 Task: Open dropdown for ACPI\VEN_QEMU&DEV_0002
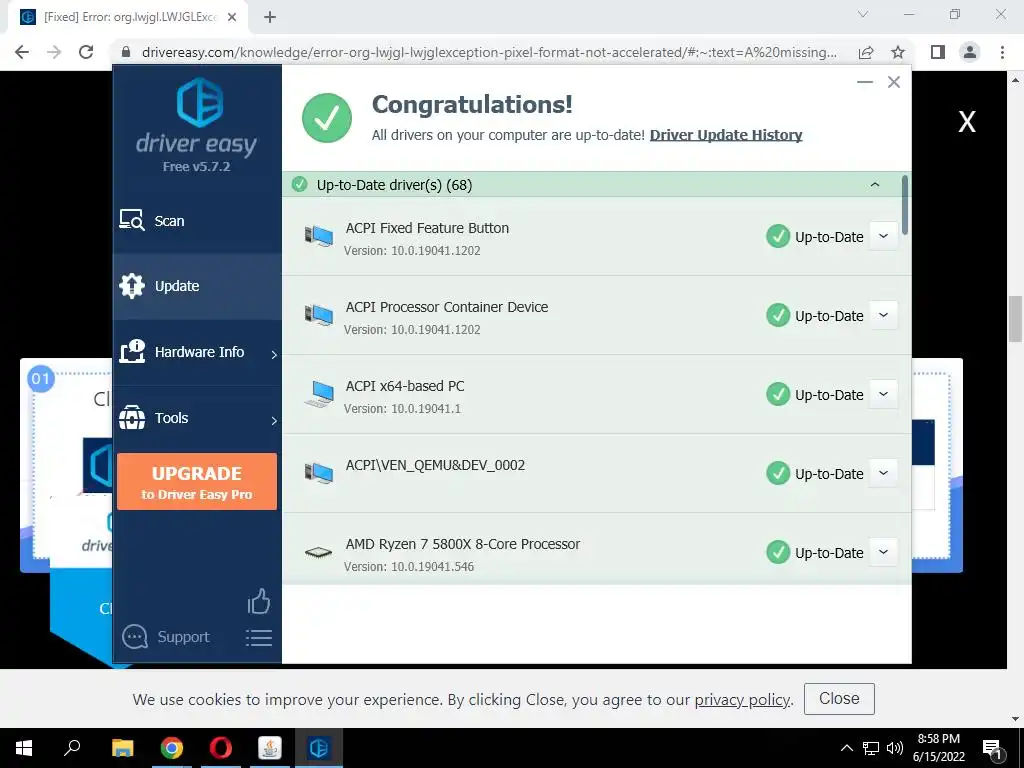click(884, 473)
